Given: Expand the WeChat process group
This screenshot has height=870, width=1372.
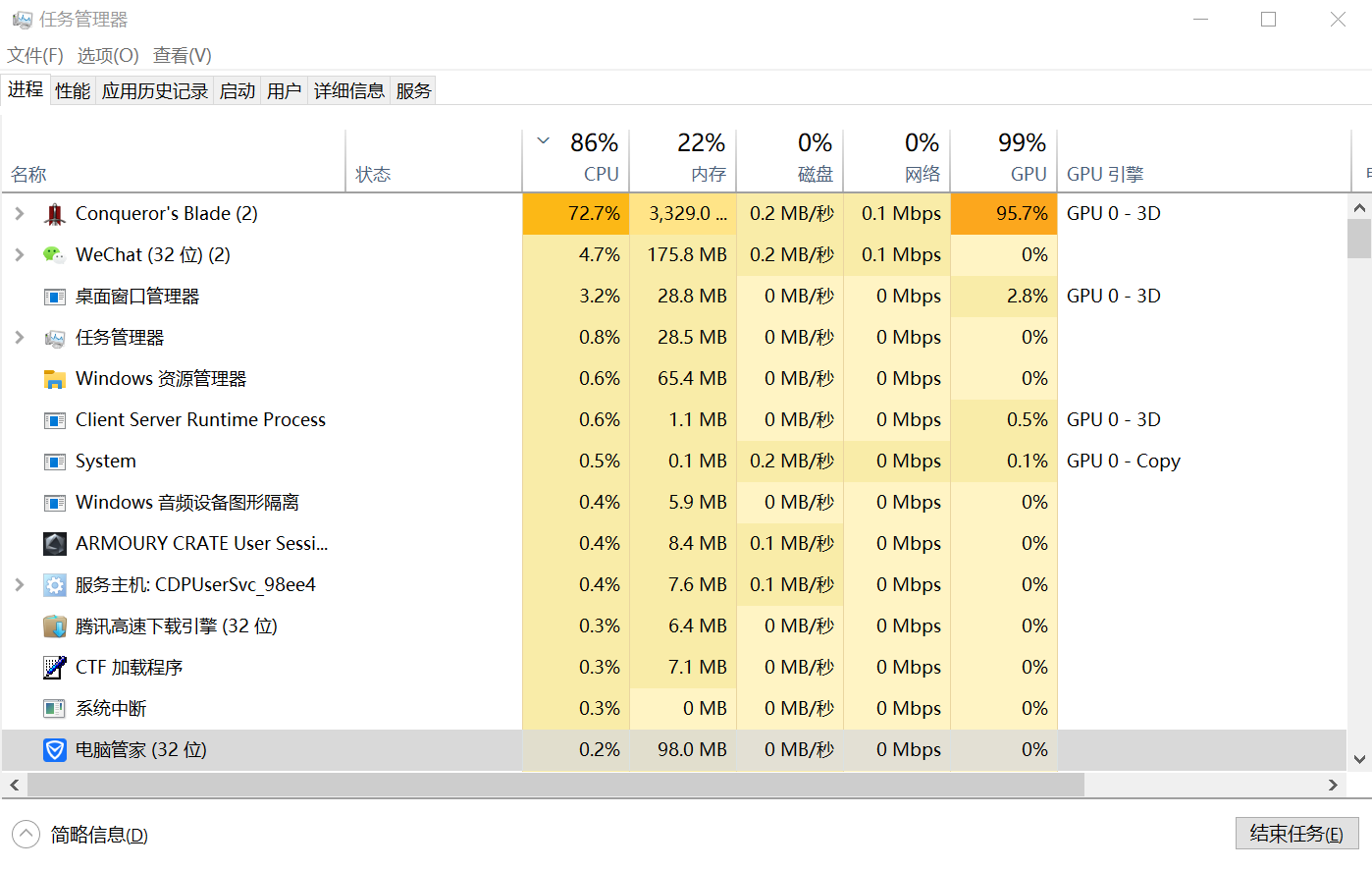Looking at the screenshot, I should (x=20, y=255).
